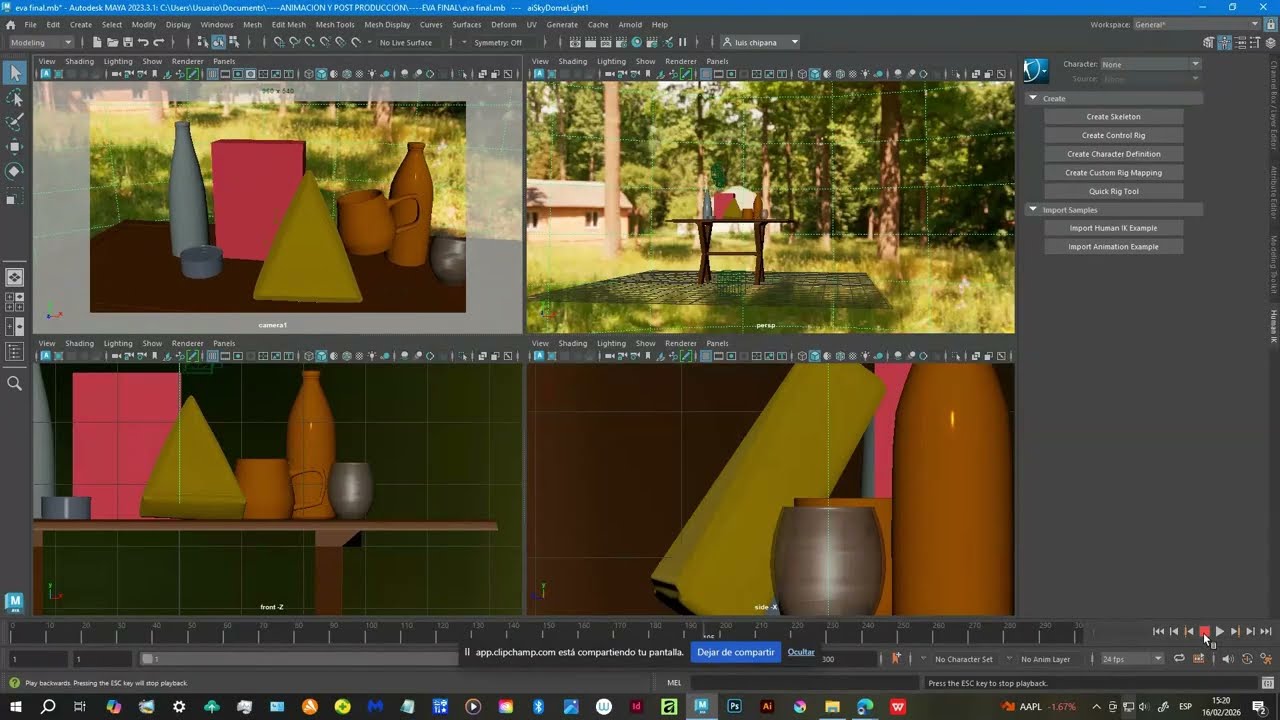Open the HumanIK logo menu icon

click(x=1036, y=70)
